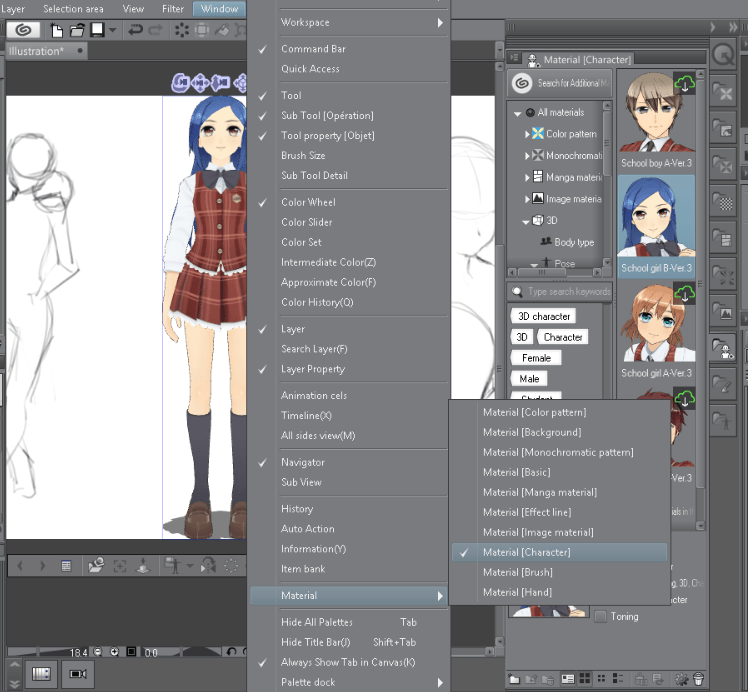Open the Material Character palette sidebar icon
The width and height of the screenshot is (748, 692).
click(x=724, y=349)
